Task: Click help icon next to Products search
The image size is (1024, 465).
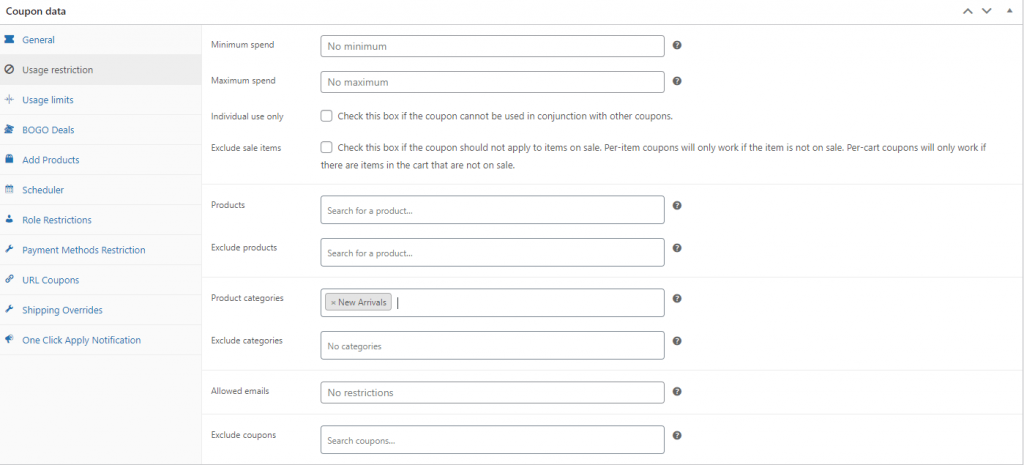Action: tap(677, 205)
